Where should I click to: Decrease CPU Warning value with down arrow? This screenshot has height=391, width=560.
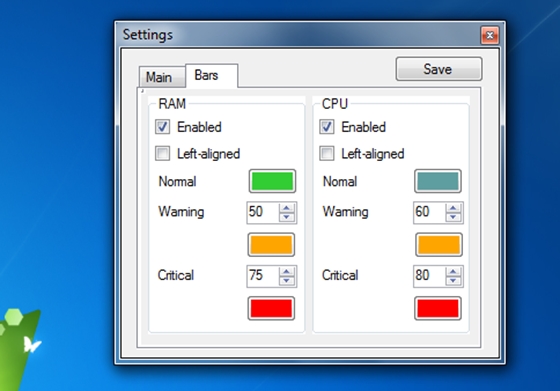453,217
